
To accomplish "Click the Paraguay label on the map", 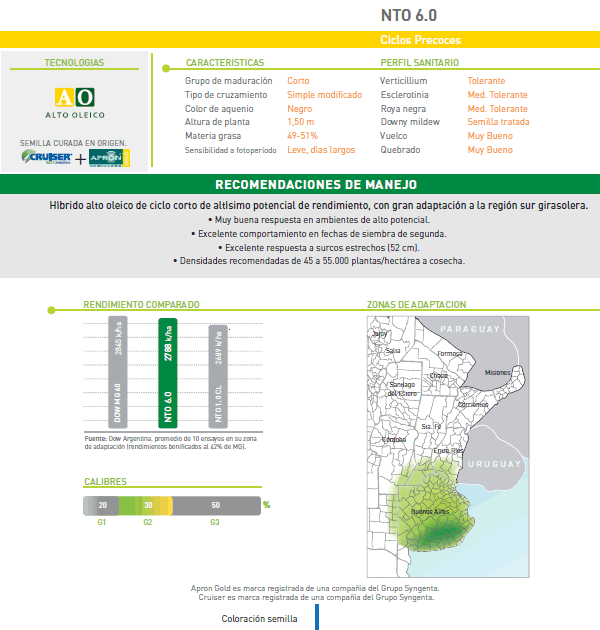I will tap(475, 329).
